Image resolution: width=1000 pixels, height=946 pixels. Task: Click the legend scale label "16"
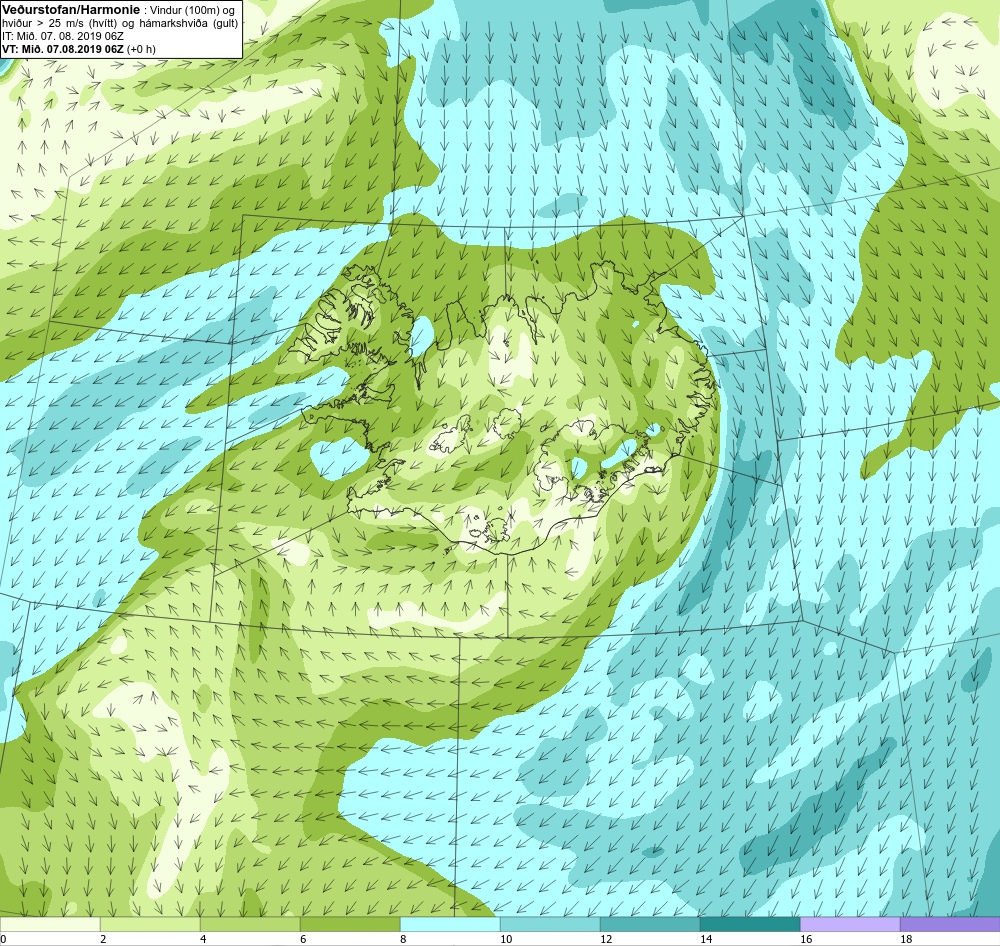[806, 939]
